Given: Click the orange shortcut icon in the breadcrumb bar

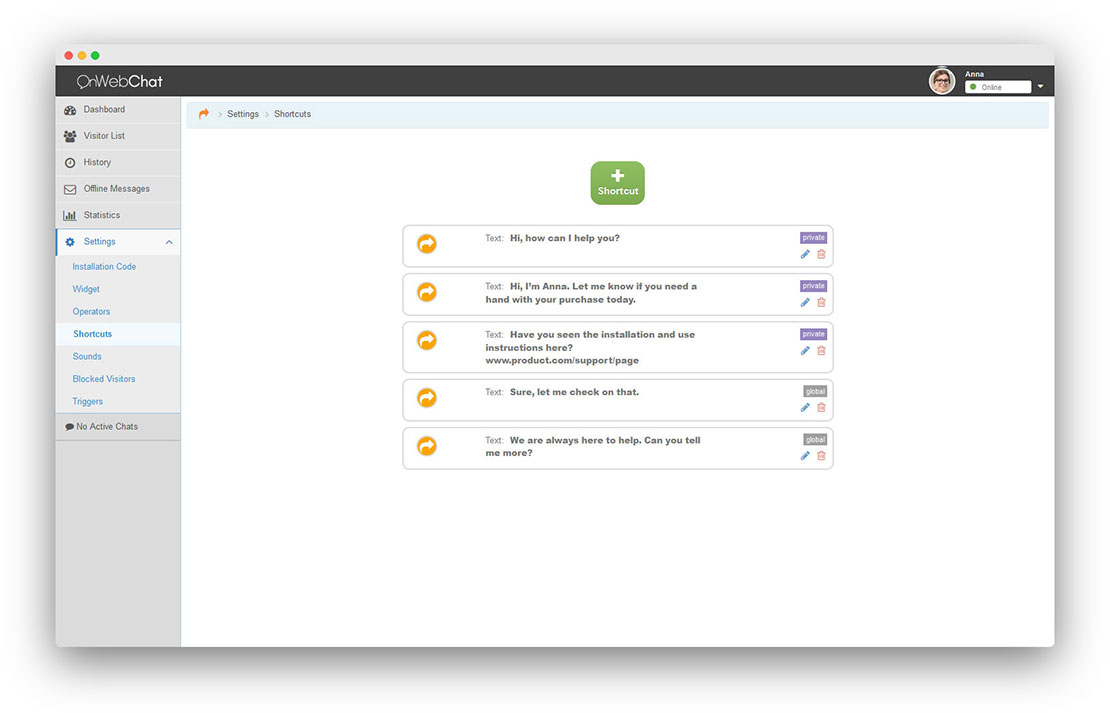Looking at the screenshot, I should click(x=203, y=114).
